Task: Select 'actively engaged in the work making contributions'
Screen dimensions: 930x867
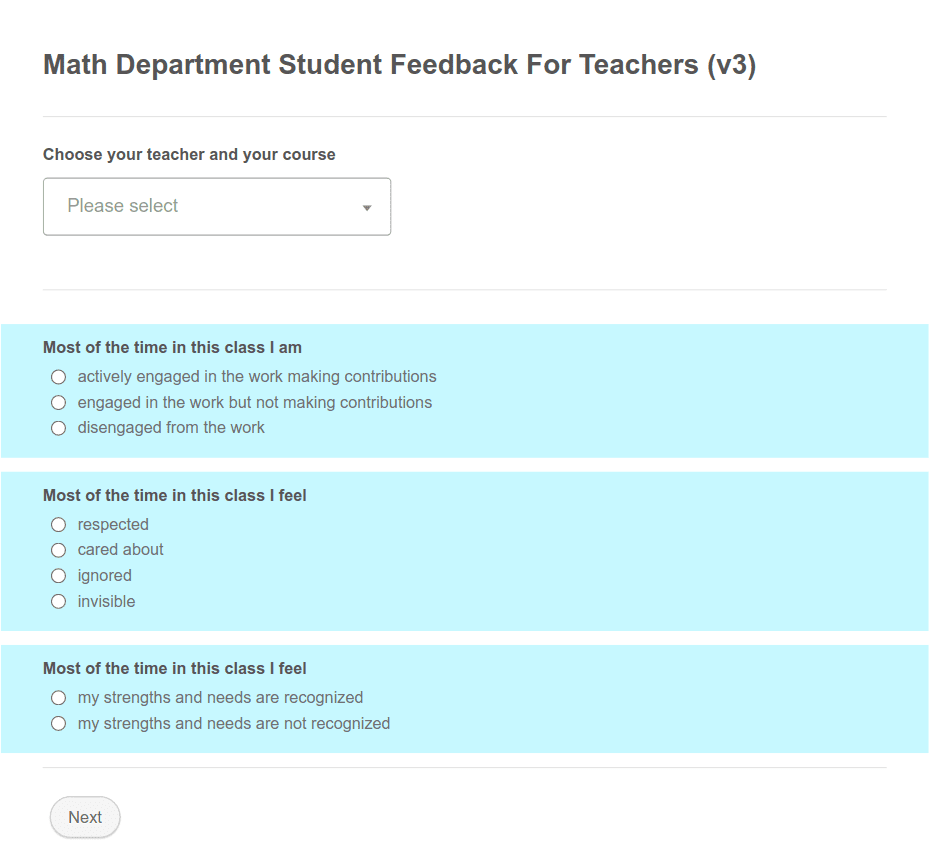Action: pos(58,377)
